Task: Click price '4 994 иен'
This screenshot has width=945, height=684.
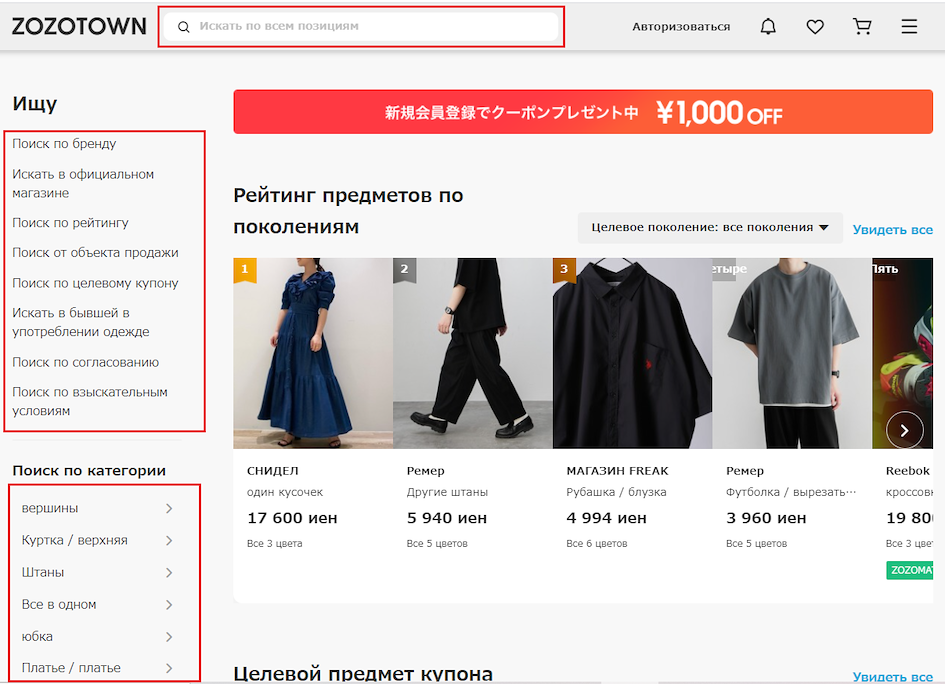Action: pos(606,518)
